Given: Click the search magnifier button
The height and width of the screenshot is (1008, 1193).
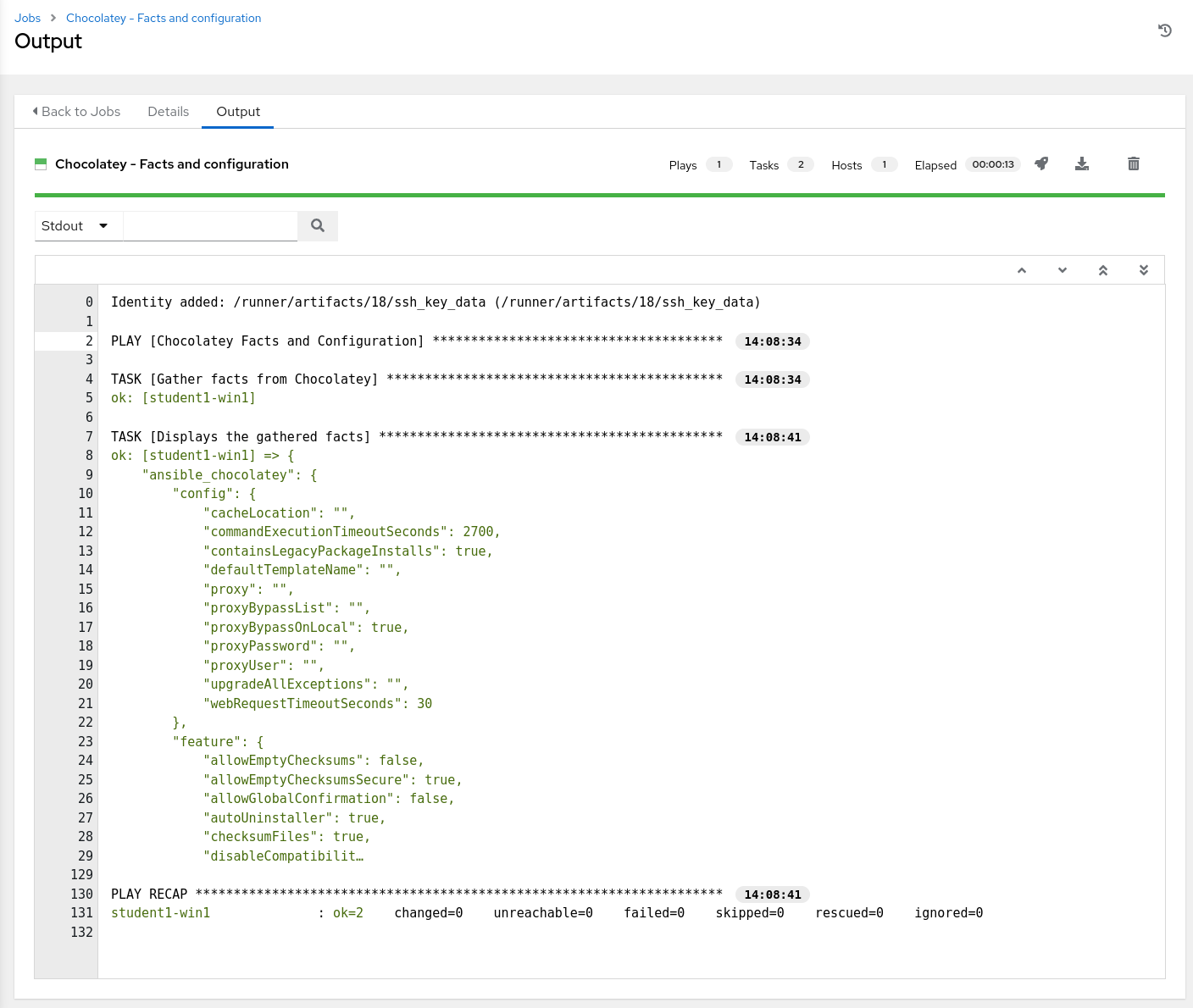Looking at the screenshot, I should click(x=318, y=225).
